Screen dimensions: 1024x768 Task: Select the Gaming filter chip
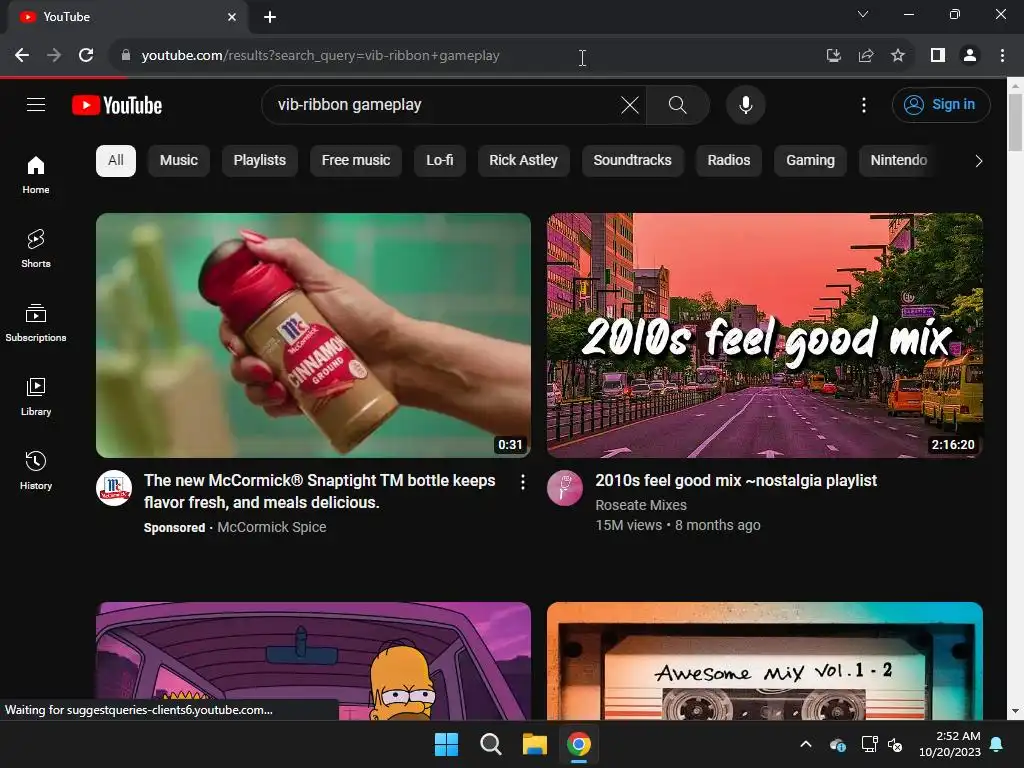(810, 161)
